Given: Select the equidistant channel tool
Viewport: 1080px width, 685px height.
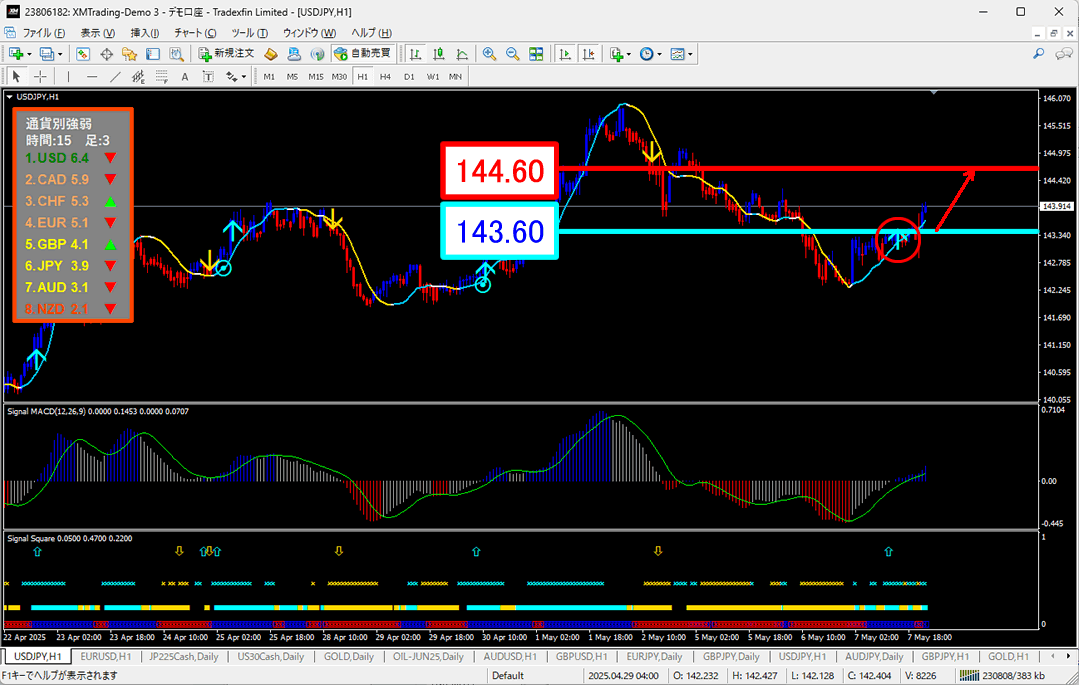Looking at the screenshot, I should tap(138, 76).
